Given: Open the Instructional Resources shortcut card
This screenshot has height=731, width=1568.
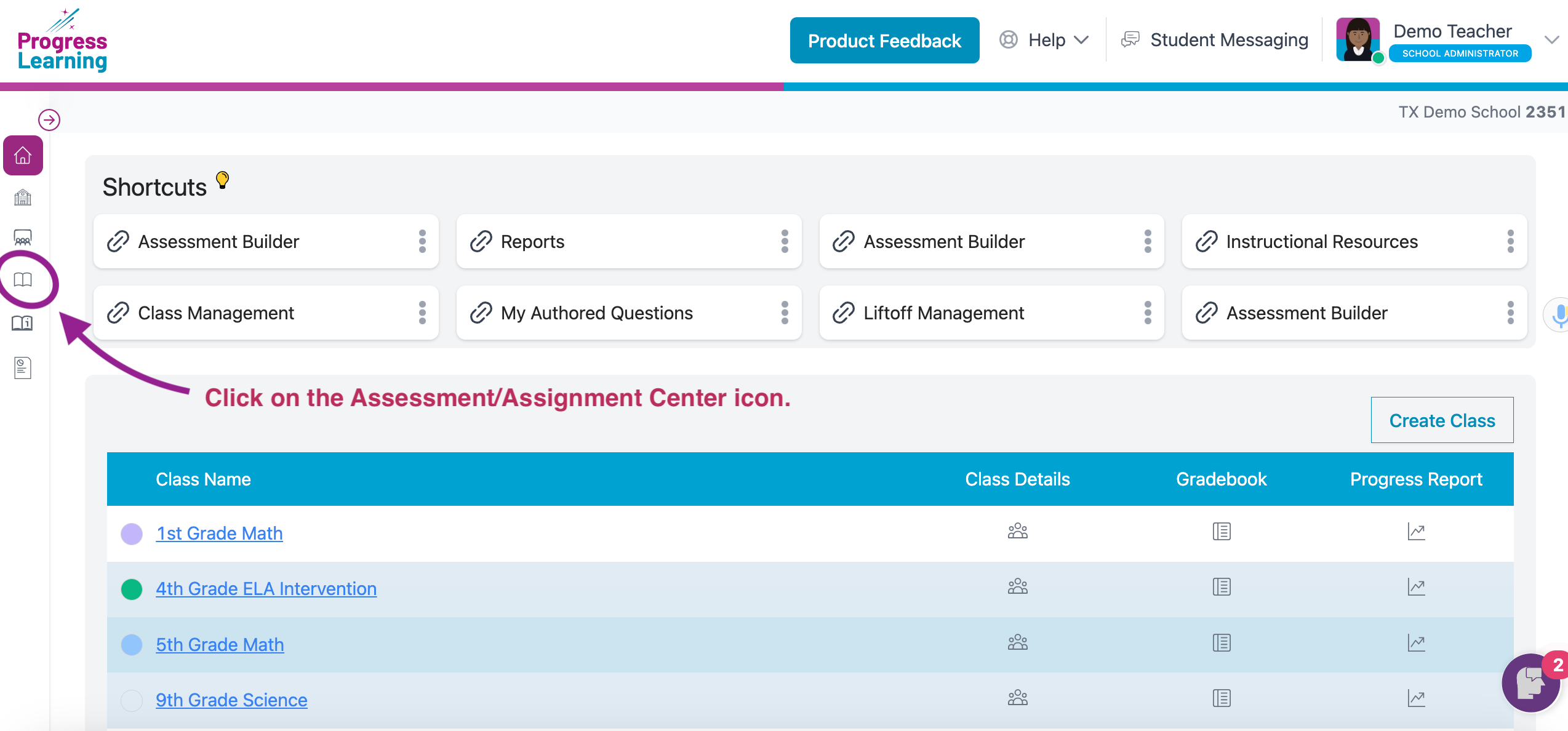Looking at the screenshot, I should (1354, 241).
